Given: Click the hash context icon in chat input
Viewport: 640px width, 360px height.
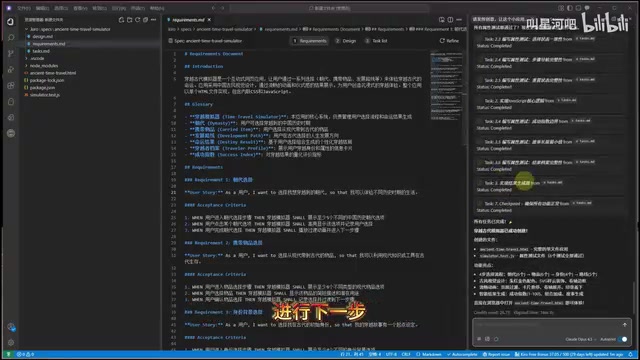Looking at the screenshot, I should pos(479,339).
